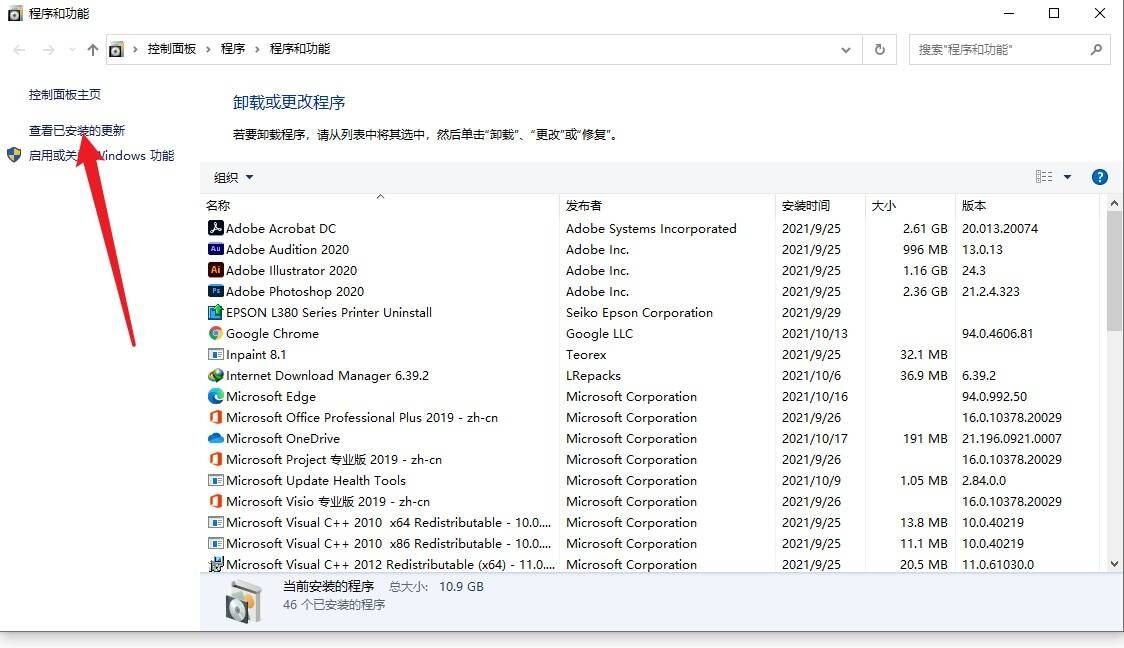Maximize the 程序和功能 window

[x=1054, y=13]
